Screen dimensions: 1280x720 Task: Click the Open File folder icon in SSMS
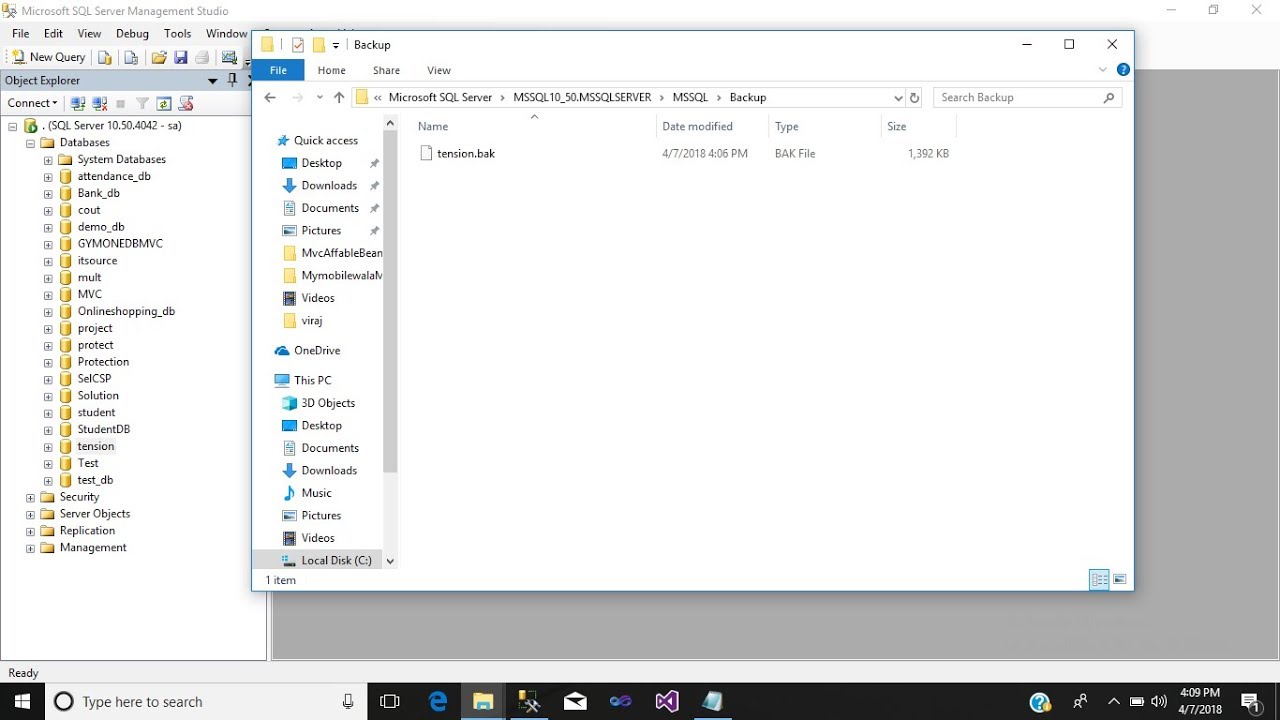pyautogui.click(x=159, y=57)
